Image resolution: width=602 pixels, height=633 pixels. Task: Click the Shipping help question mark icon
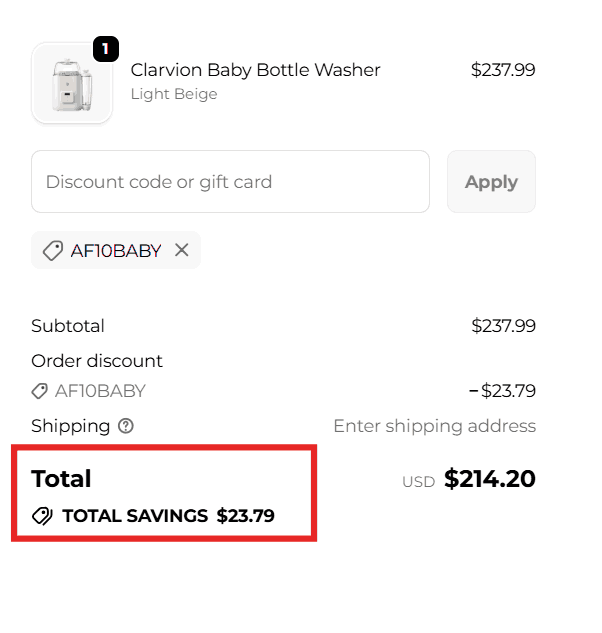126,426
